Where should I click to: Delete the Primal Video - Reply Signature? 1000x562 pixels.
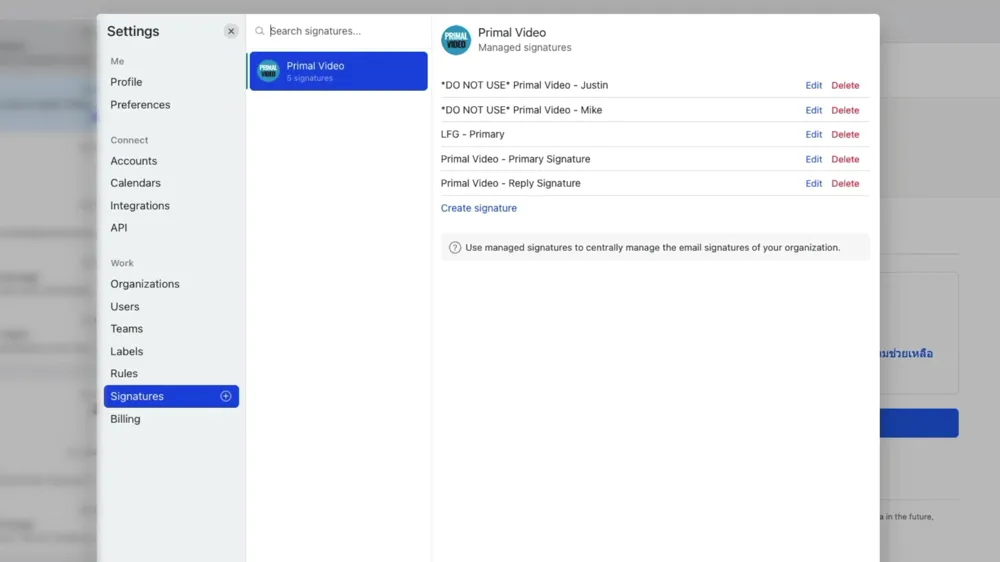(845, 184)
